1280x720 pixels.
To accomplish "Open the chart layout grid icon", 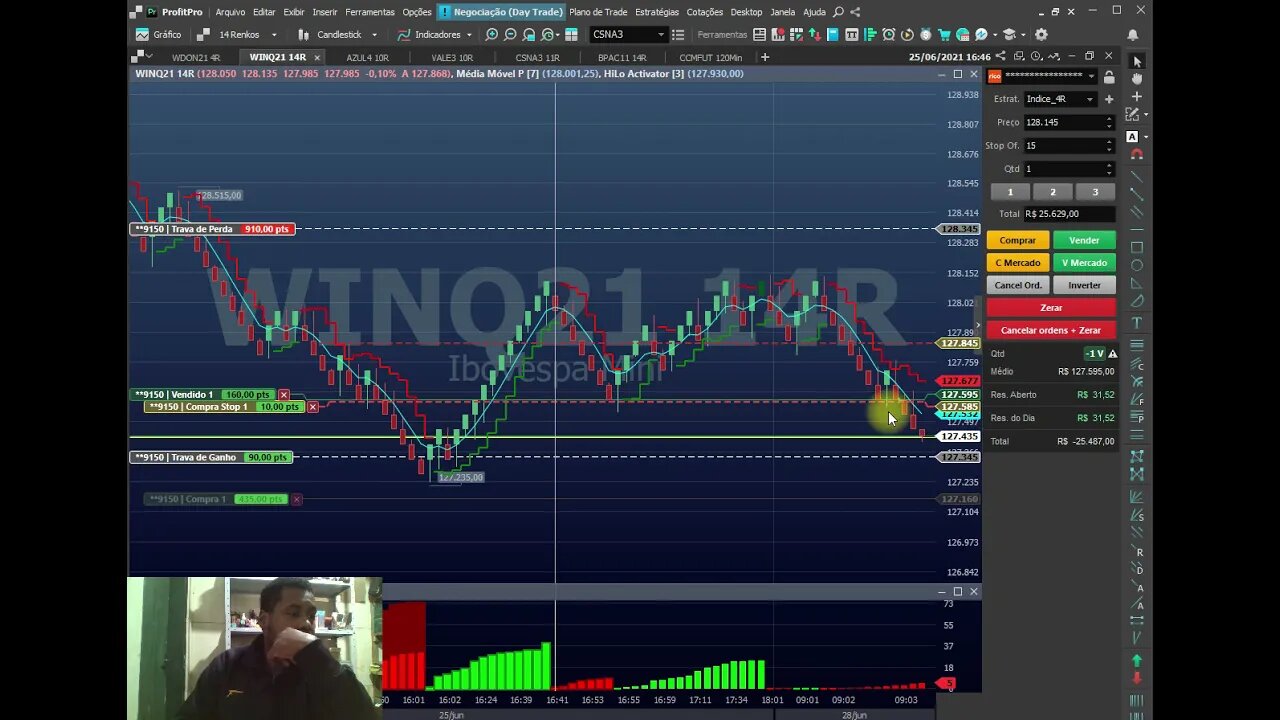I will point(571,34).
